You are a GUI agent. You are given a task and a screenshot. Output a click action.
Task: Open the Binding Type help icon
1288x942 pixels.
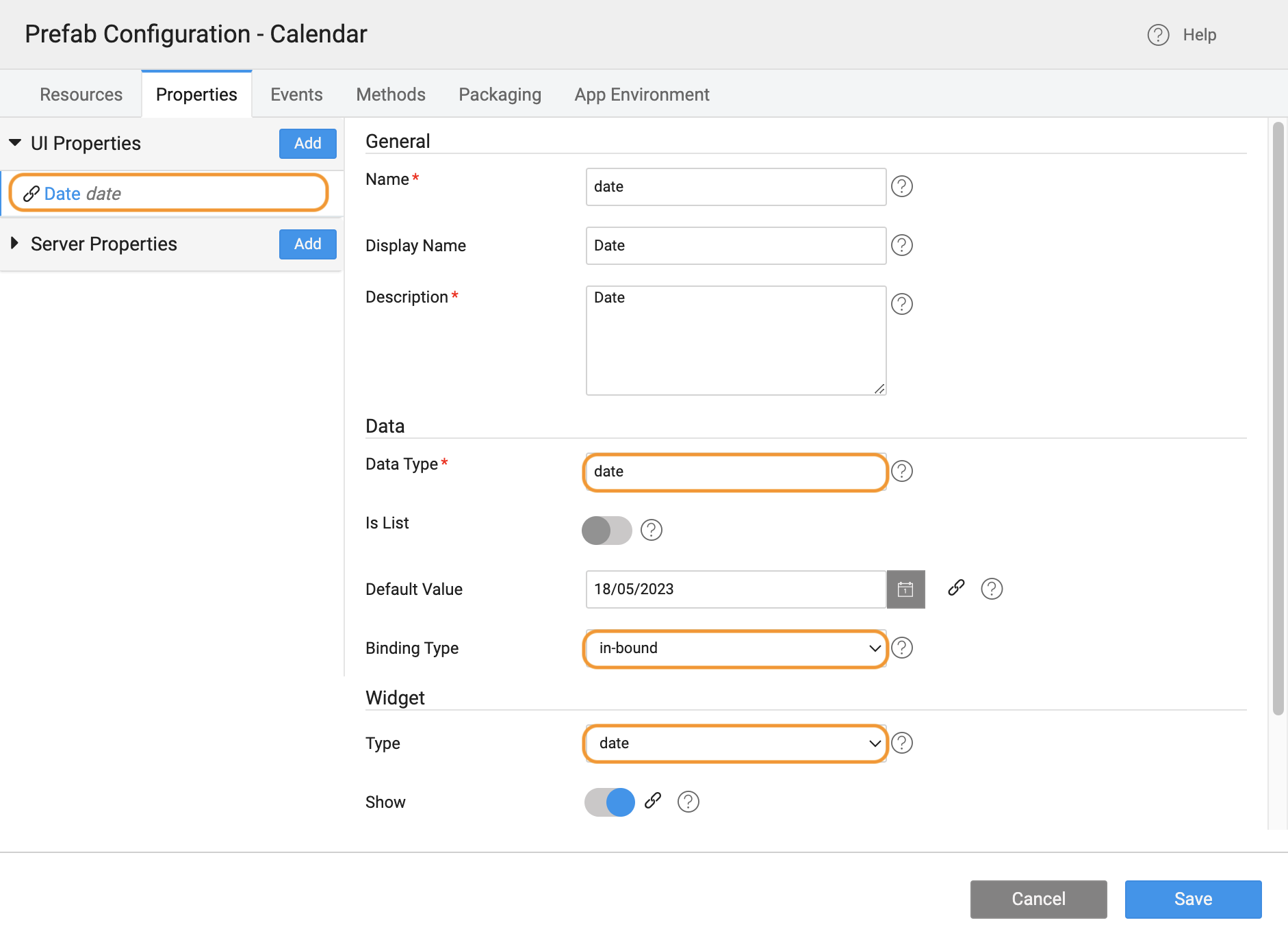point(902,648)
